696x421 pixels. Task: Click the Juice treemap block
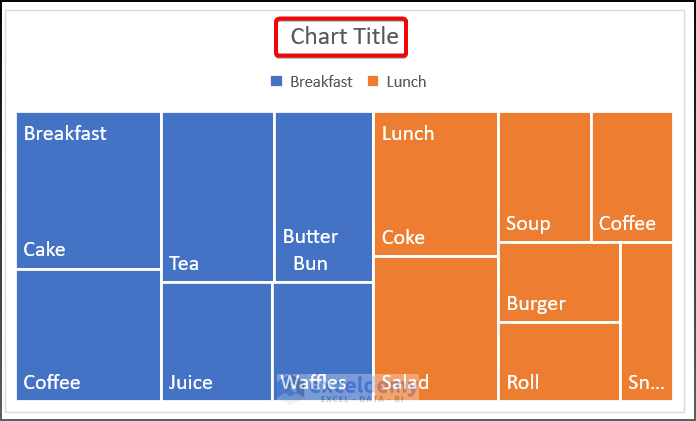pyautogui.click(x=216, y=341)
